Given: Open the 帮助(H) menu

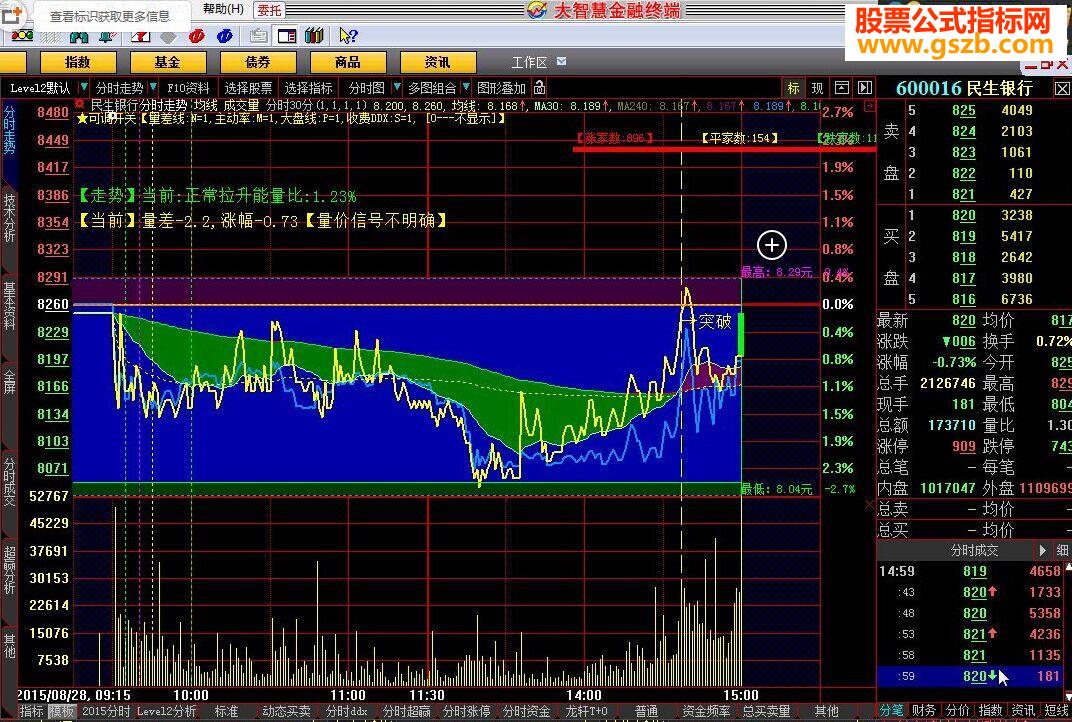Looking at the screenshot, I should (x=223, y=10).
